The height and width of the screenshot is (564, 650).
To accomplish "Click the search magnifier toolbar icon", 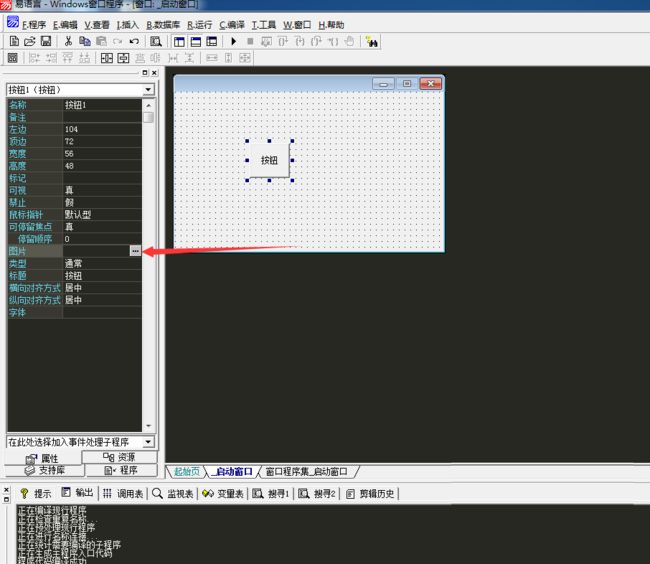I will pyautogui.click(x=156, y=41).
